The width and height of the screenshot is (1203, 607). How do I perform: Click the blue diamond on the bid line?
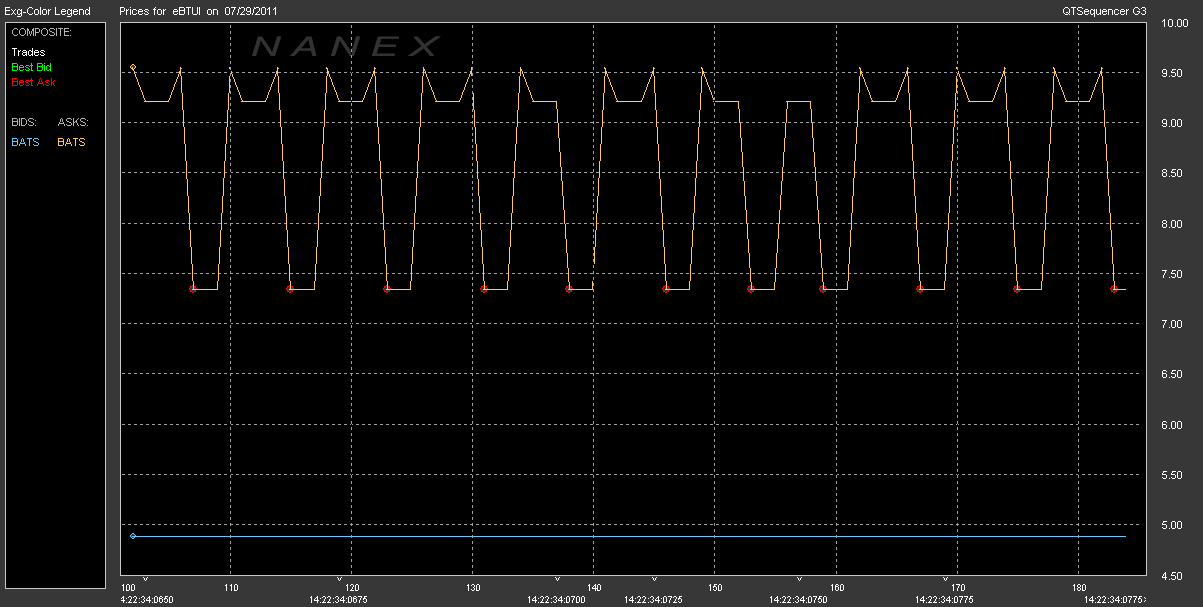[133, 536]
